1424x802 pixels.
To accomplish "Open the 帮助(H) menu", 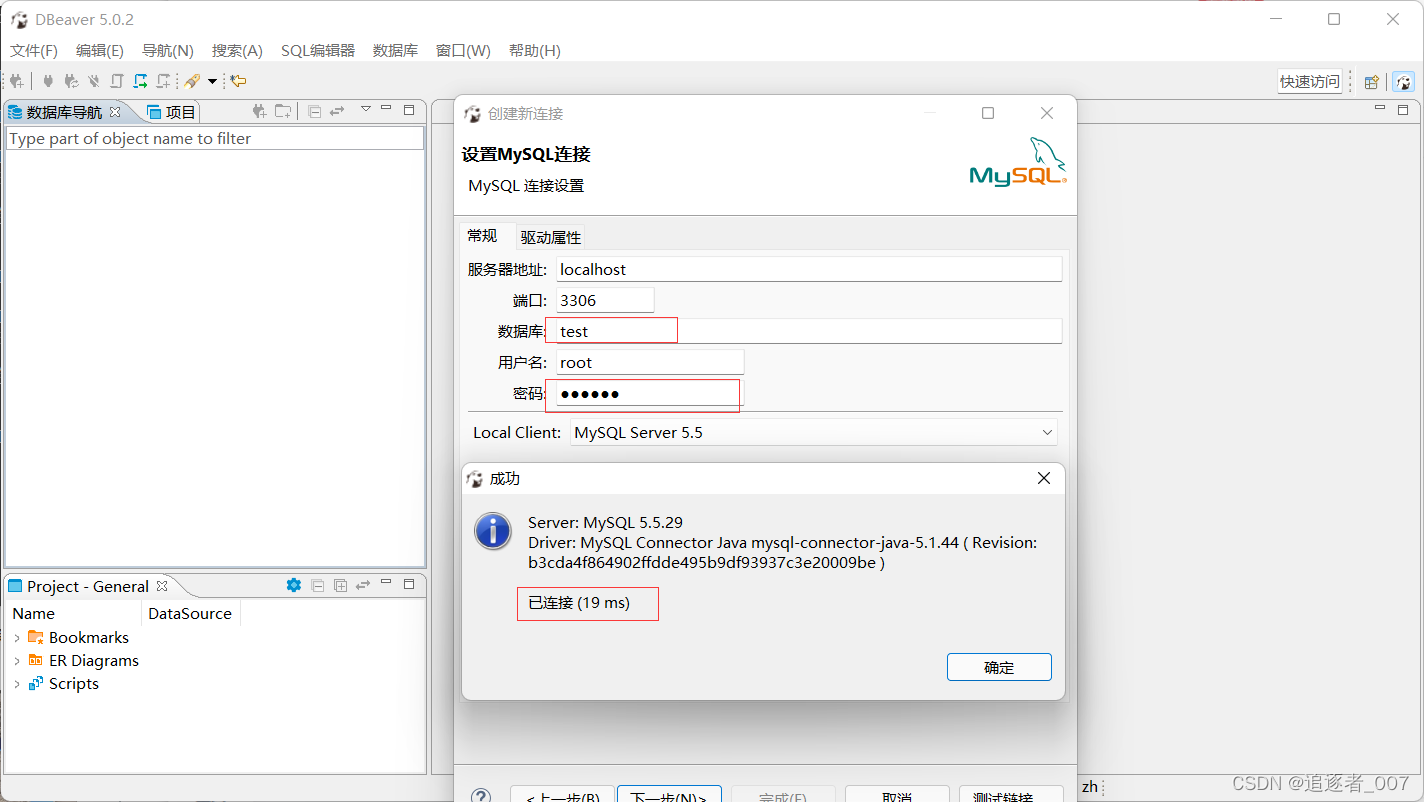I will [x=535, y=50].
